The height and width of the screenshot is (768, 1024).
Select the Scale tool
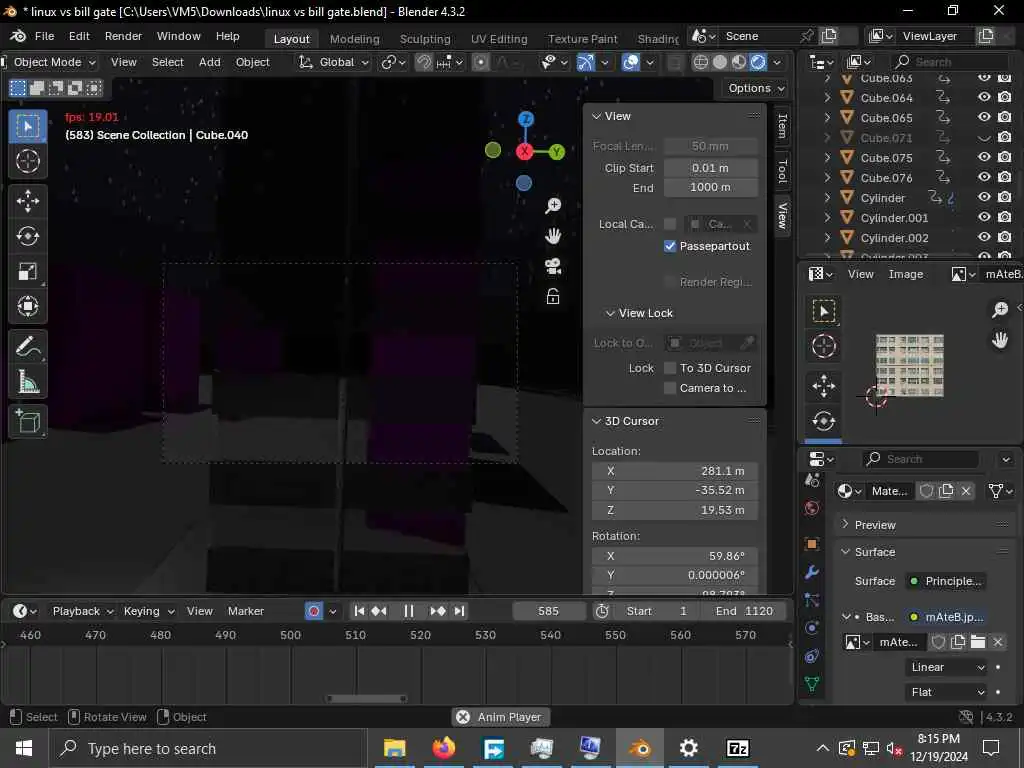[27, 271]
